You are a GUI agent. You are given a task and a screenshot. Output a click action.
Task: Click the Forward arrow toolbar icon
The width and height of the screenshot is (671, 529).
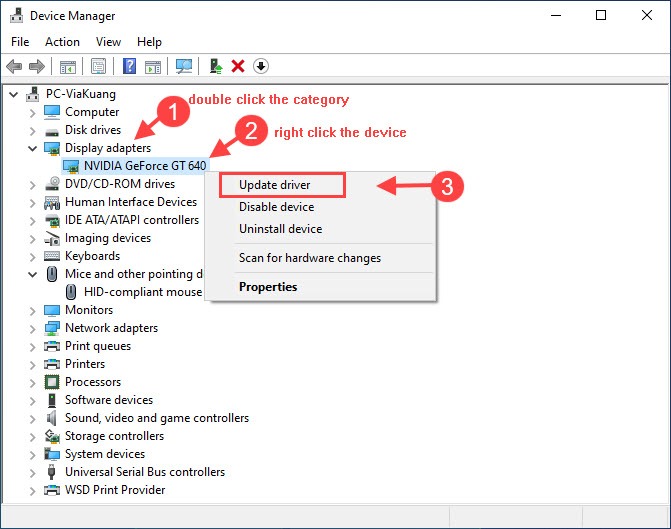pyautogui.click(x=36, y=67)
